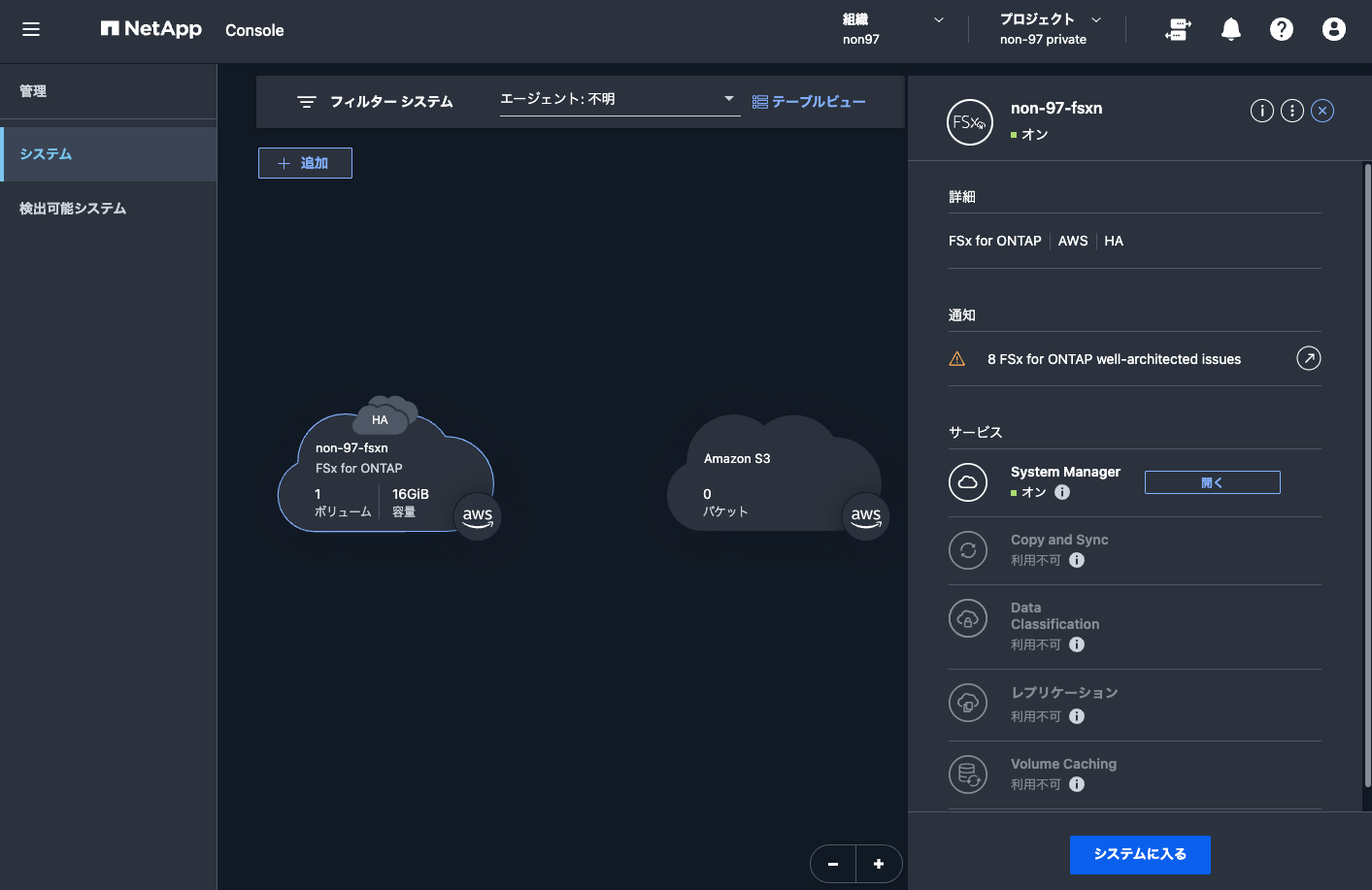The height and width of the screenshot is (890, 1372).
Task: Click the 'Volume Caching' service label
Action: tap(1063, 764)
